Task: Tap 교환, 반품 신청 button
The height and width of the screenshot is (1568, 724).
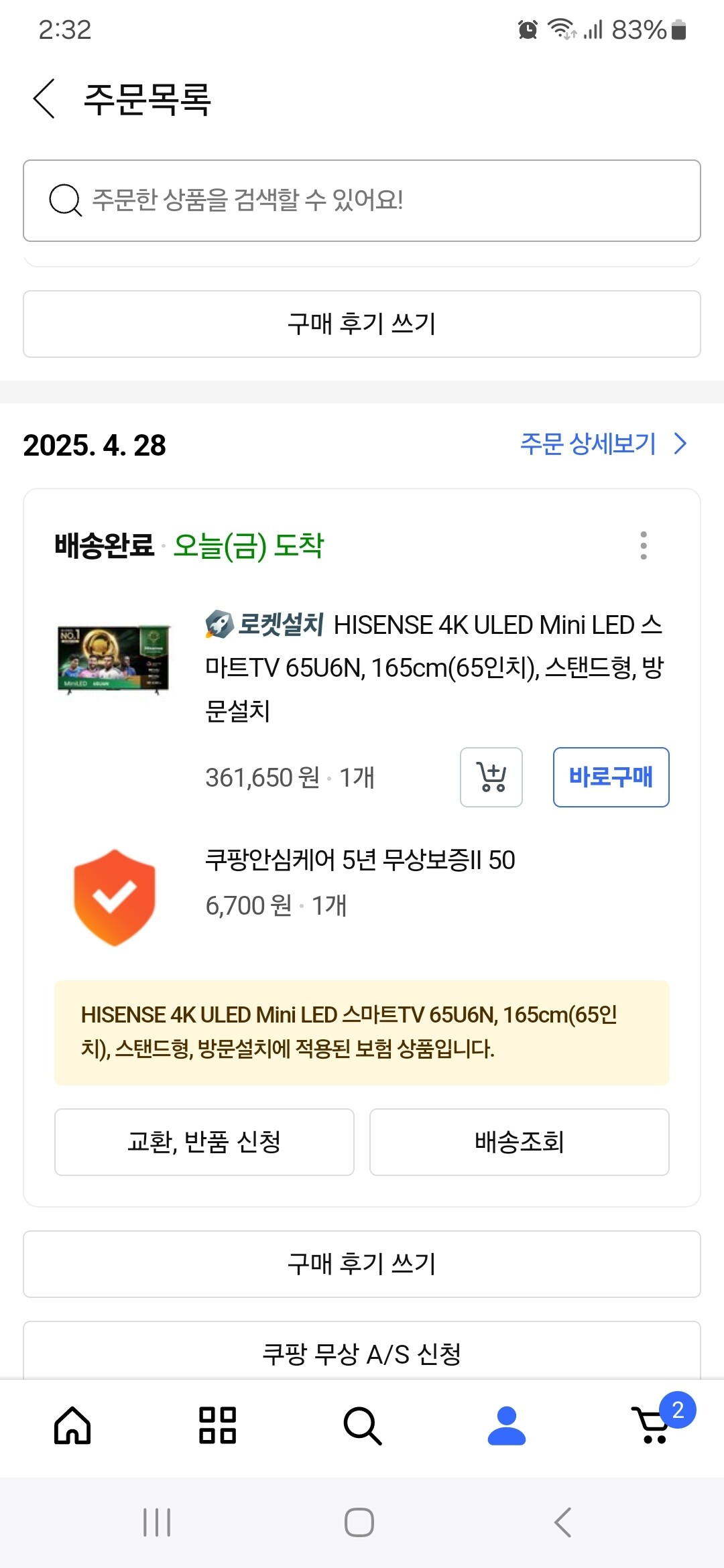Action: [x=204, y=1142]
